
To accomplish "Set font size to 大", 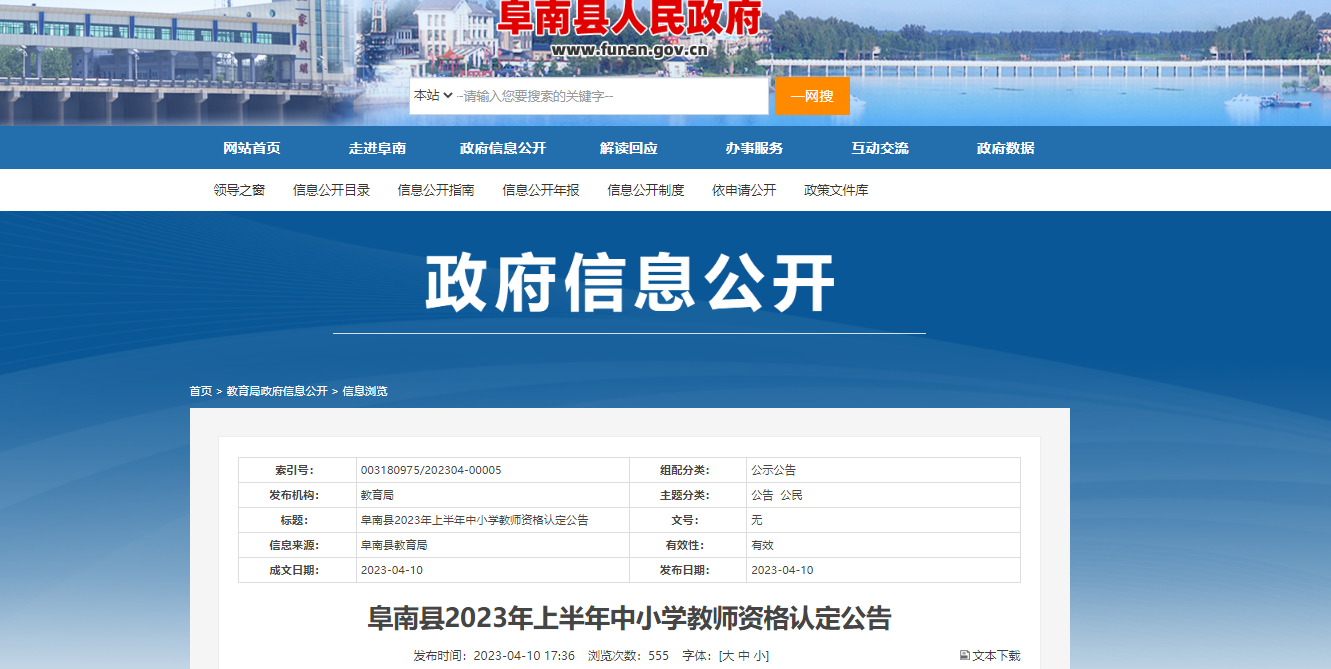I will click(728, 656).
